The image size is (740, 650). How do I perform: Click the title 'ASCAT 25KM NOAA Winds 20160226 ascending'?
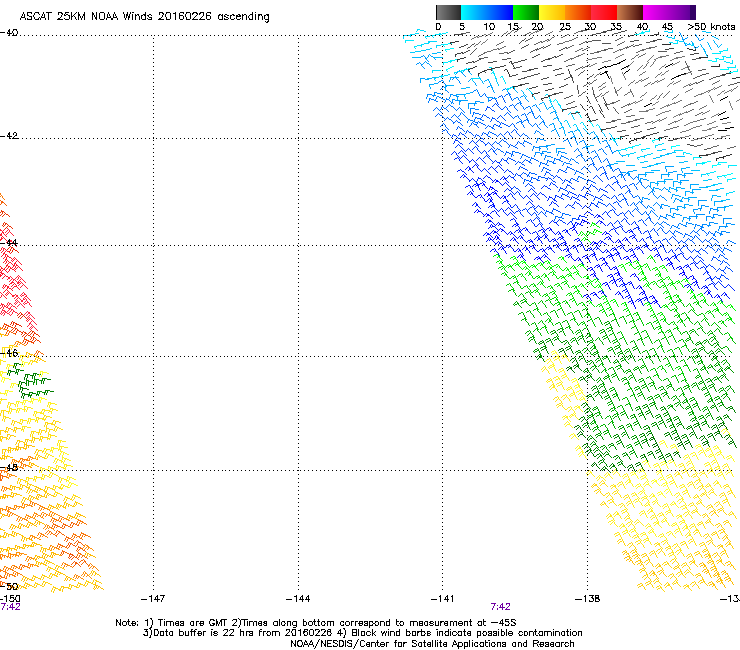(x=144, y=17)
